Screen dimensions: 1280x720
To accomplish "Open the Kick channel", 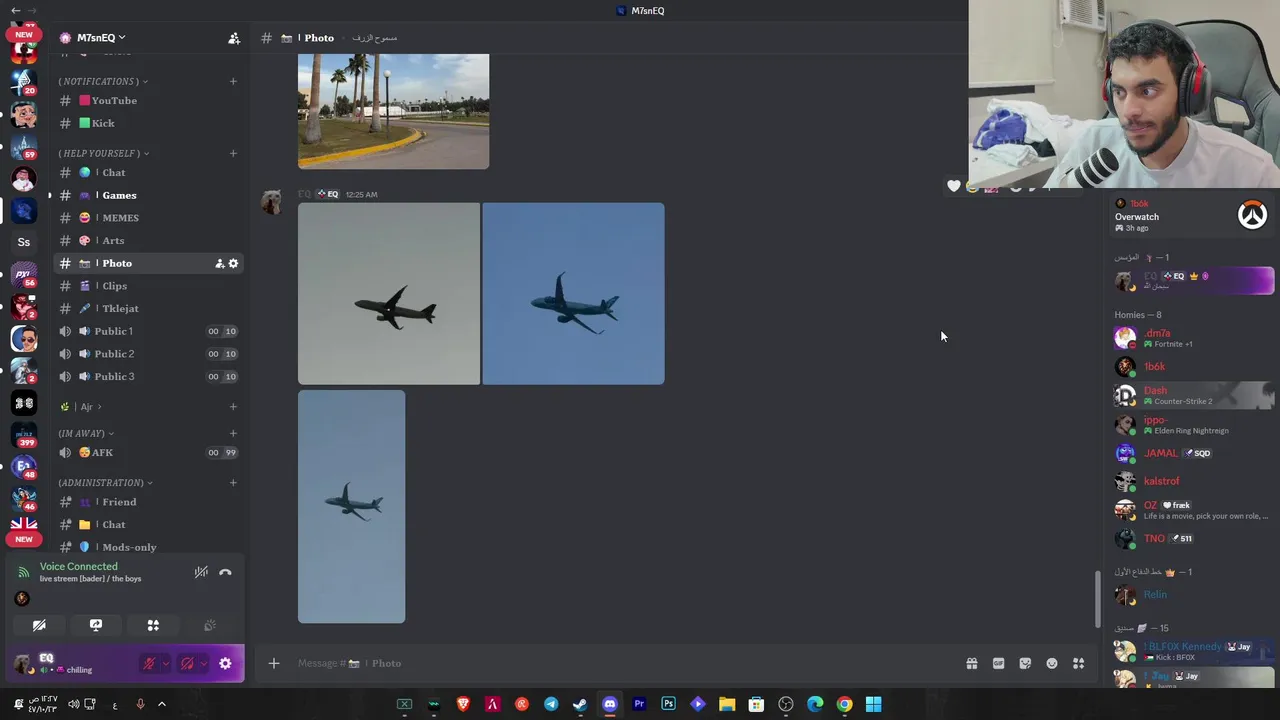I will click(x=148, y=123).
